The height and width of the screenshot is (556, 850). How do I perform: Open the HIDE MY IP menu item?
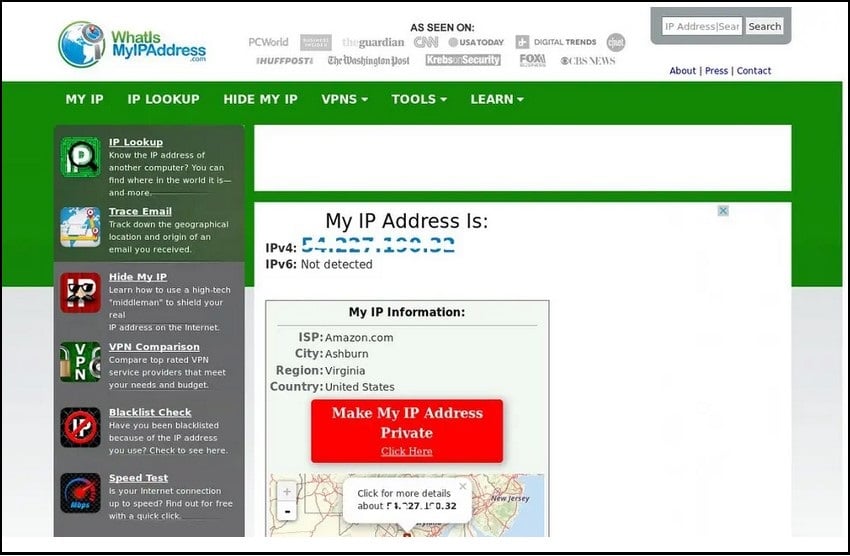tap(260, 99)
